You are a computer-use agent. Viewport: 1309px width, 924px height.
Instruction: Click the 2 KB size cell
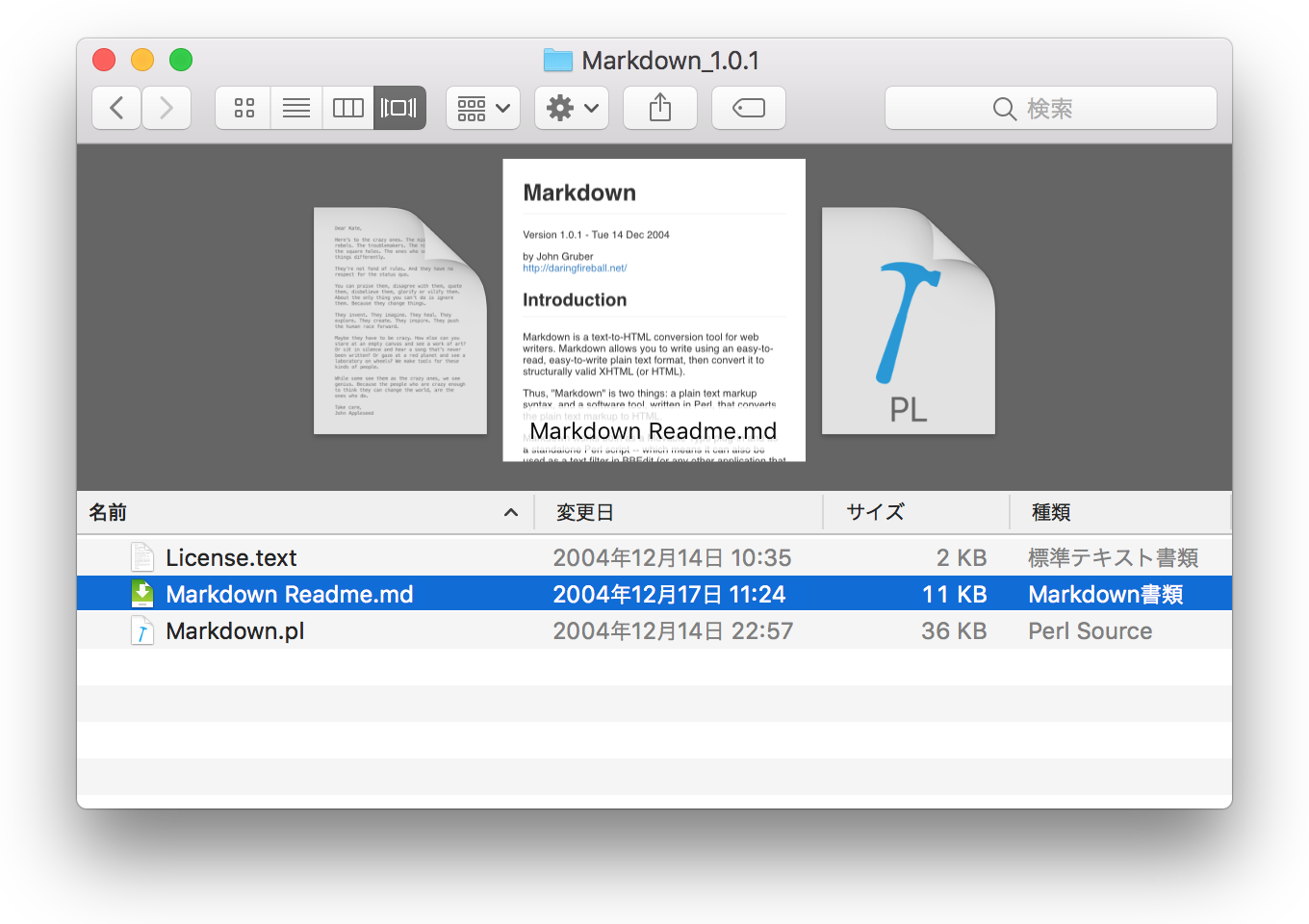pos(962,557)
